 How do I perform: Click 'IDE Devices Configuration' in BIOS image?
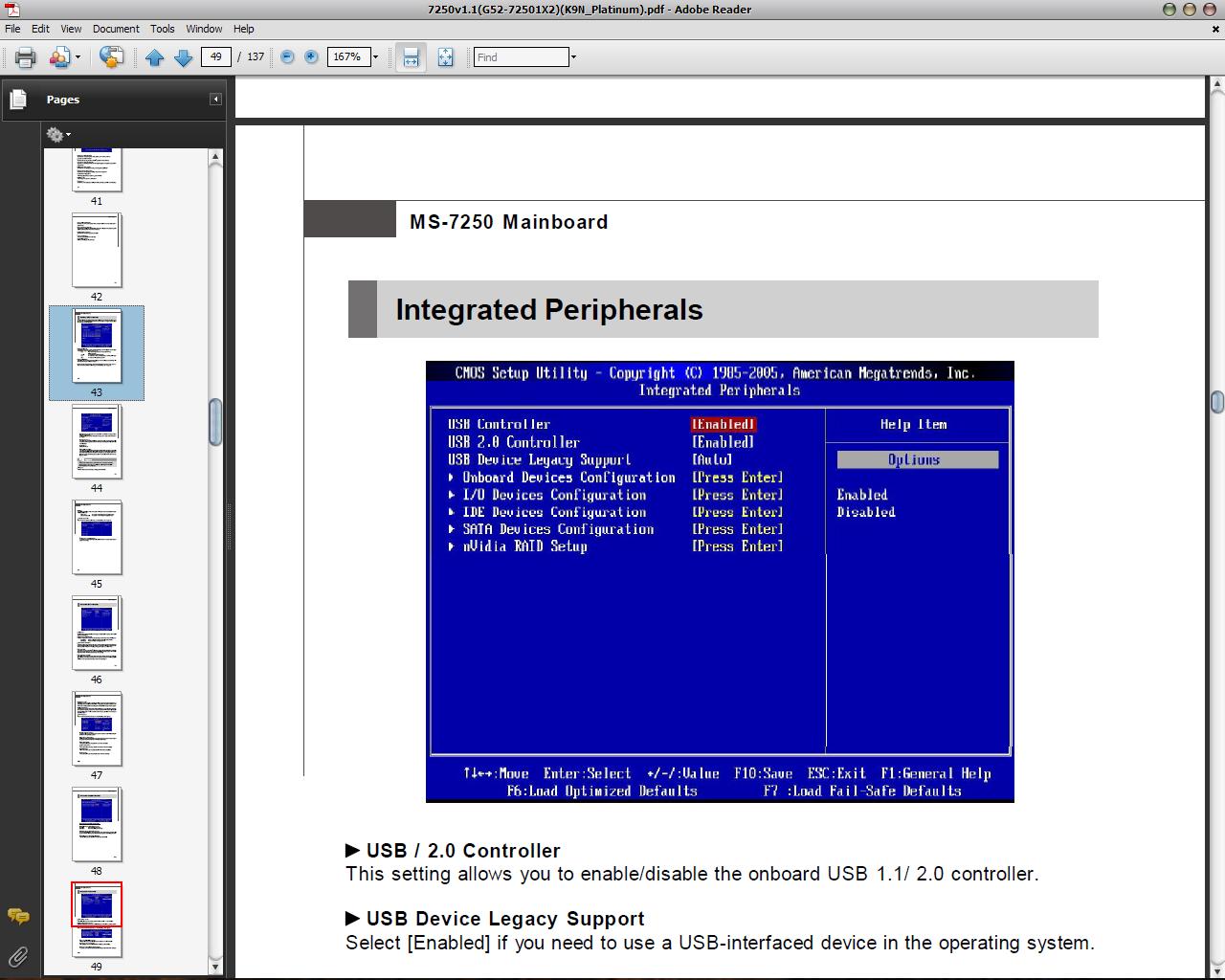tap(554, 512)
